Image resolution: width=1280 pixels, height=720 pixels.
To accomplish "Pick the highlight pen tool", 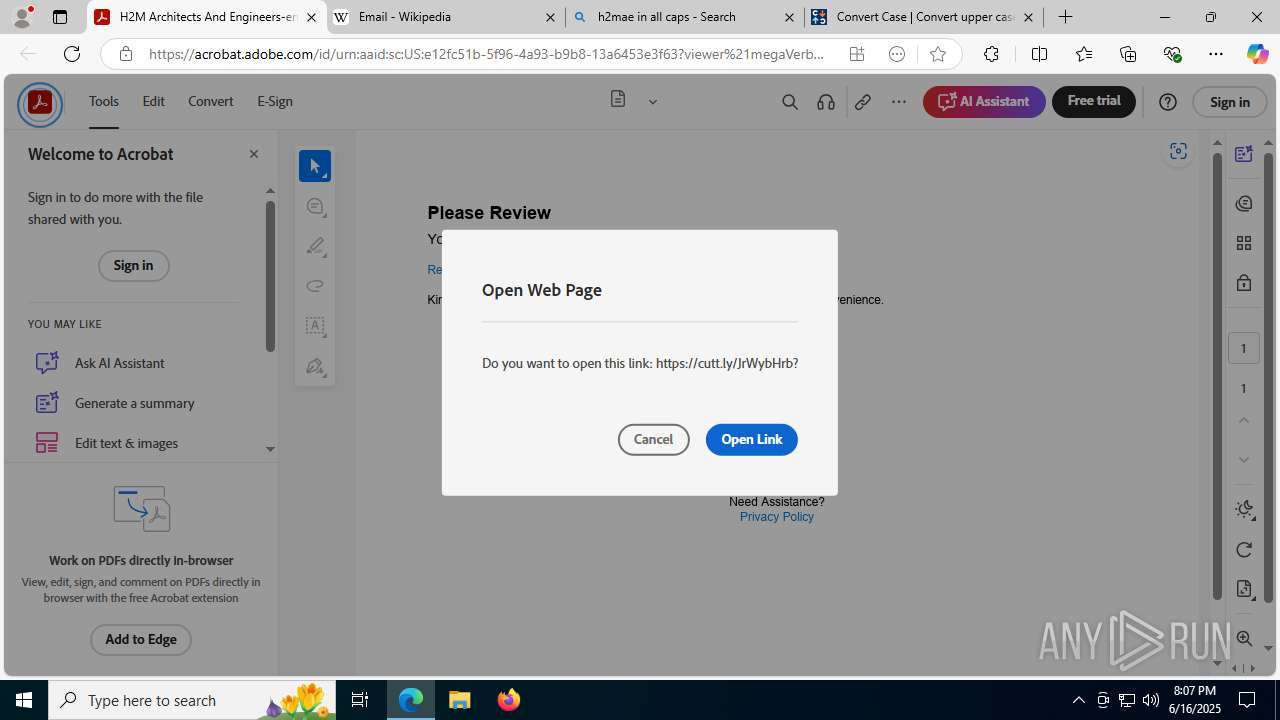I will [315, 246].
